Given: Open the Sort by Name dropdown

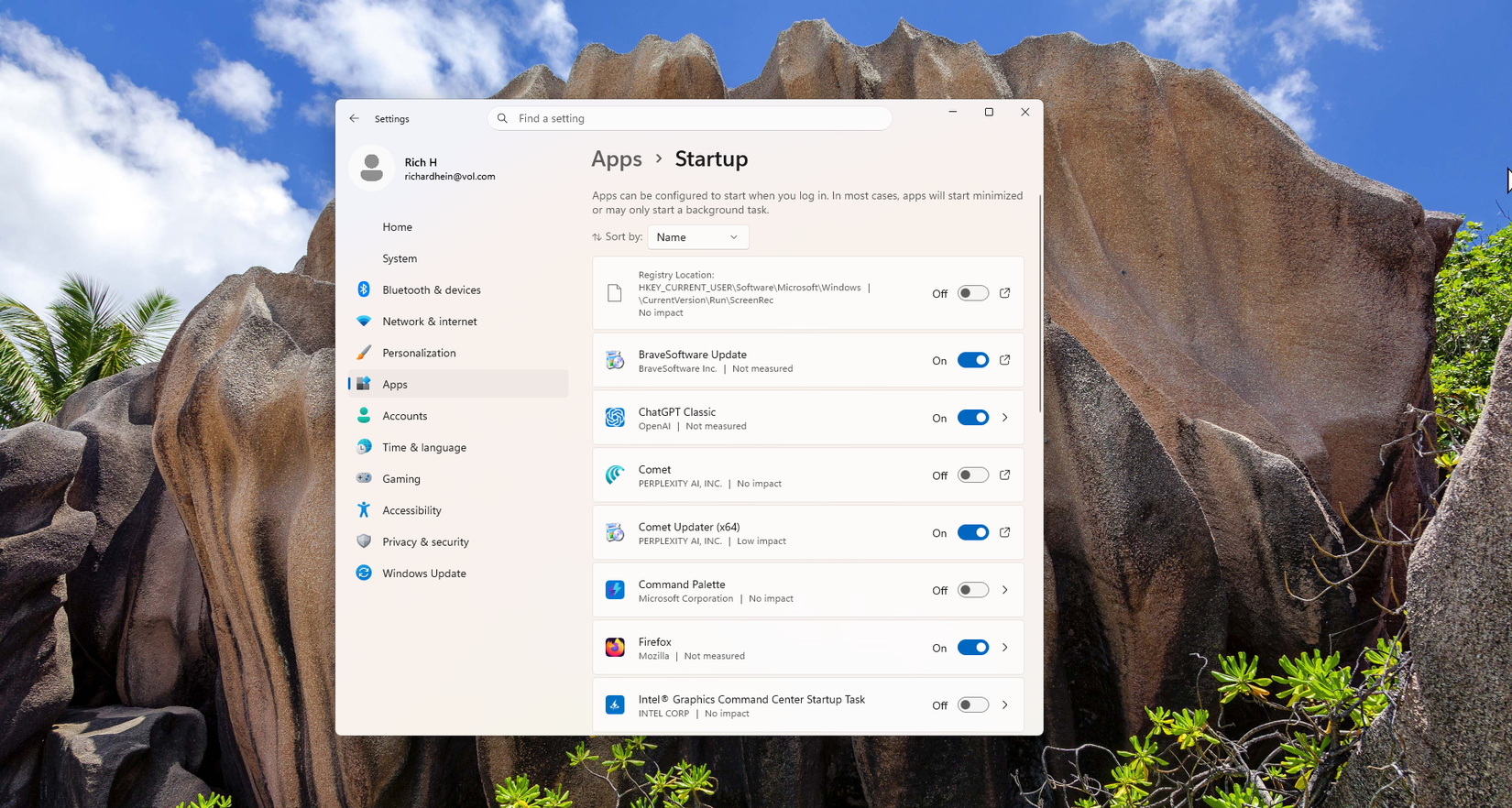Looking at the screenshot, I should tap(698, 237).
